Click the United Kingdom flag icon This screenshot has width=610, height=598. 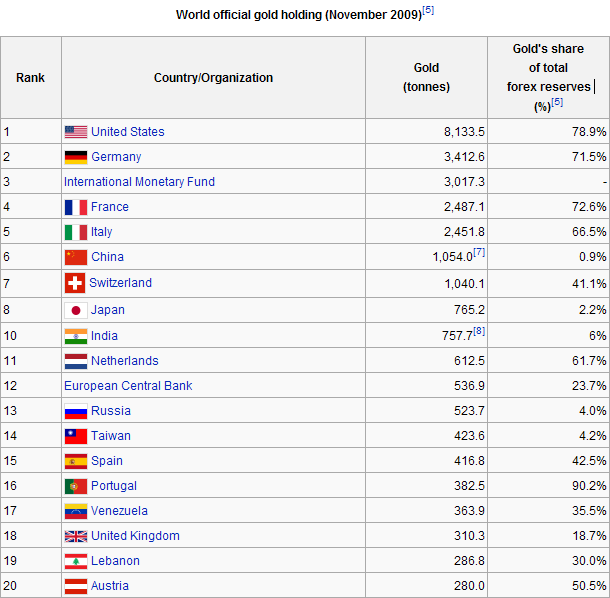tap(76, 536)
